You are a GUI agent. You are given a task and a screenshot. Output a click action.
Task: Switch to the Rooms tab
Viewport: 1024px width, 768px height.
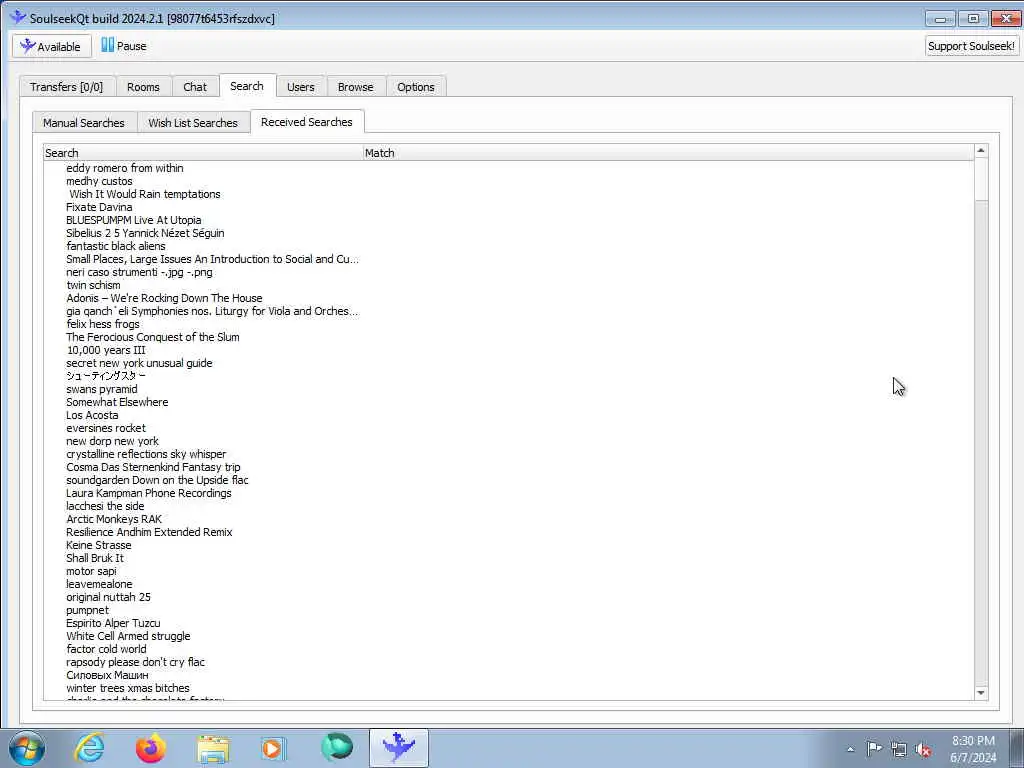tap(143, 87)
